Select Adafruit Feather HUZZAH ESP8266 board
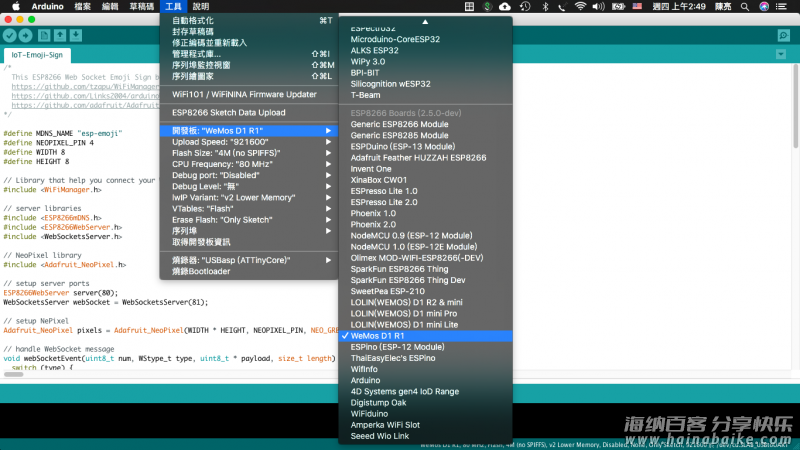 tap(426, 158)
